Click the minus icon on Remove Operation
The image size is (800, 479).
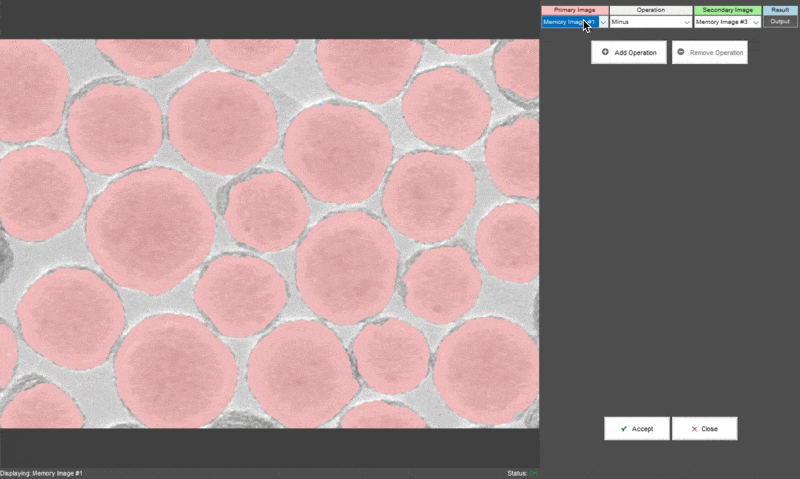click(x=681, y=52)
